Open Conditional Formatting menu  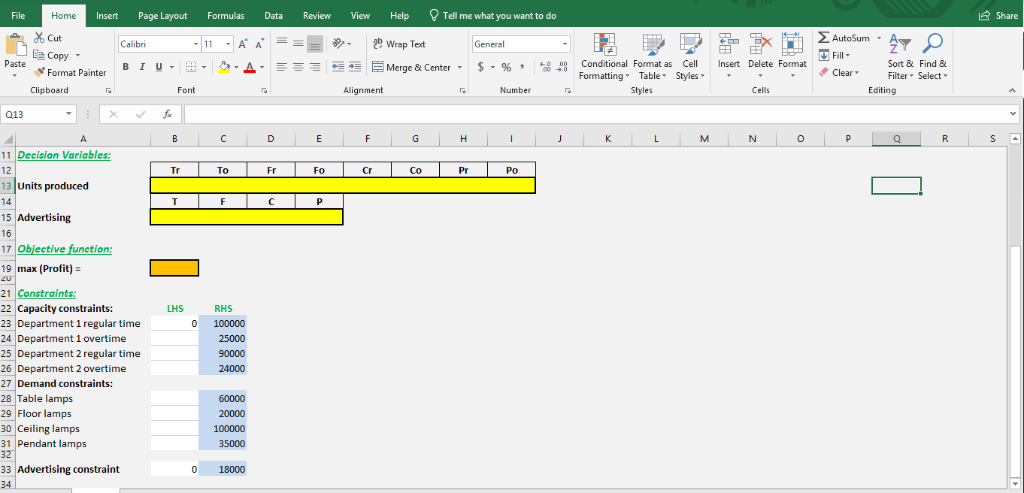(604, 57)
